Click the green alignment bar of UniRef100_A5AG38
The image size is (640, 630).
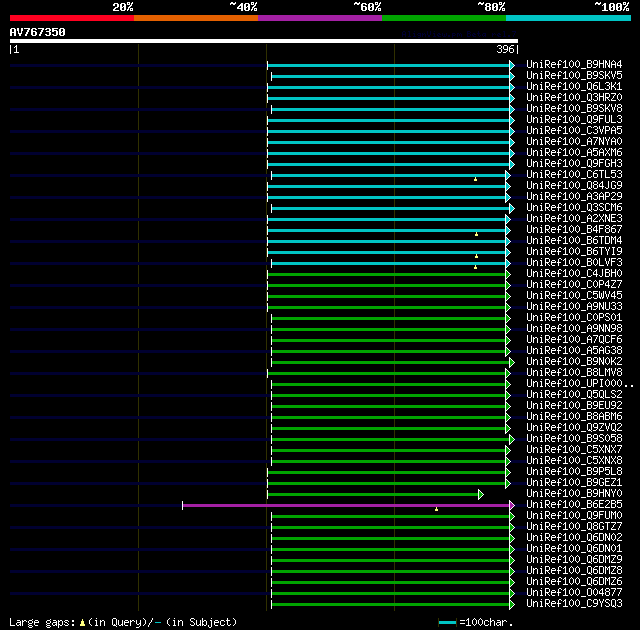[x=388, y=351]
